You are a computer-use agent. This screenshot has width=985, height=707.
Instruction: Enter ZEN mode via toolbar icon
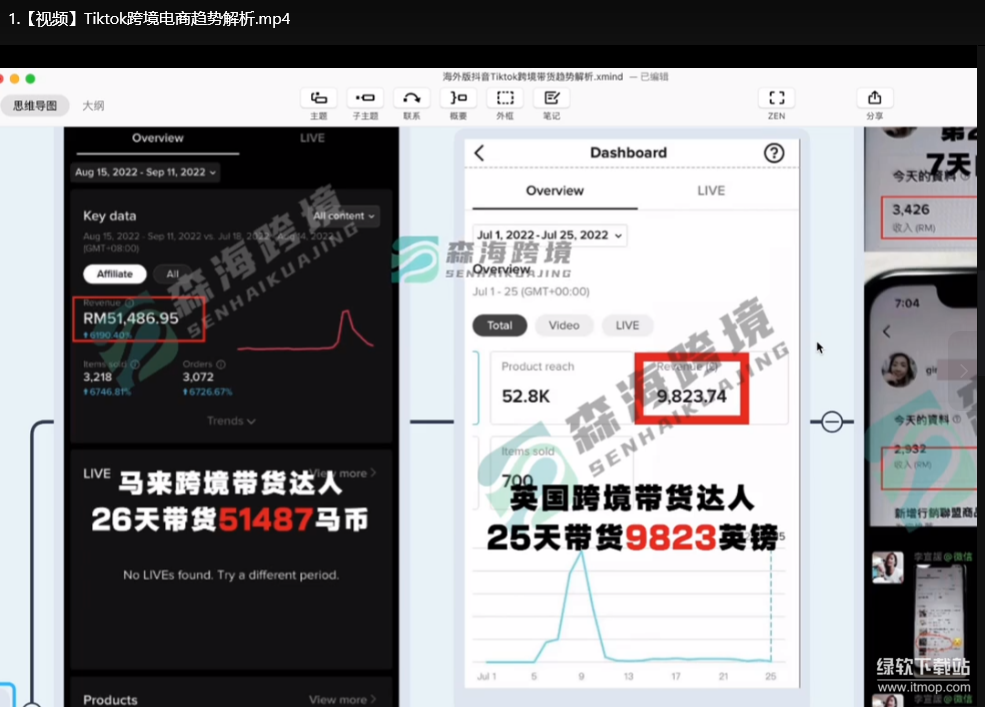coord(776,98)
